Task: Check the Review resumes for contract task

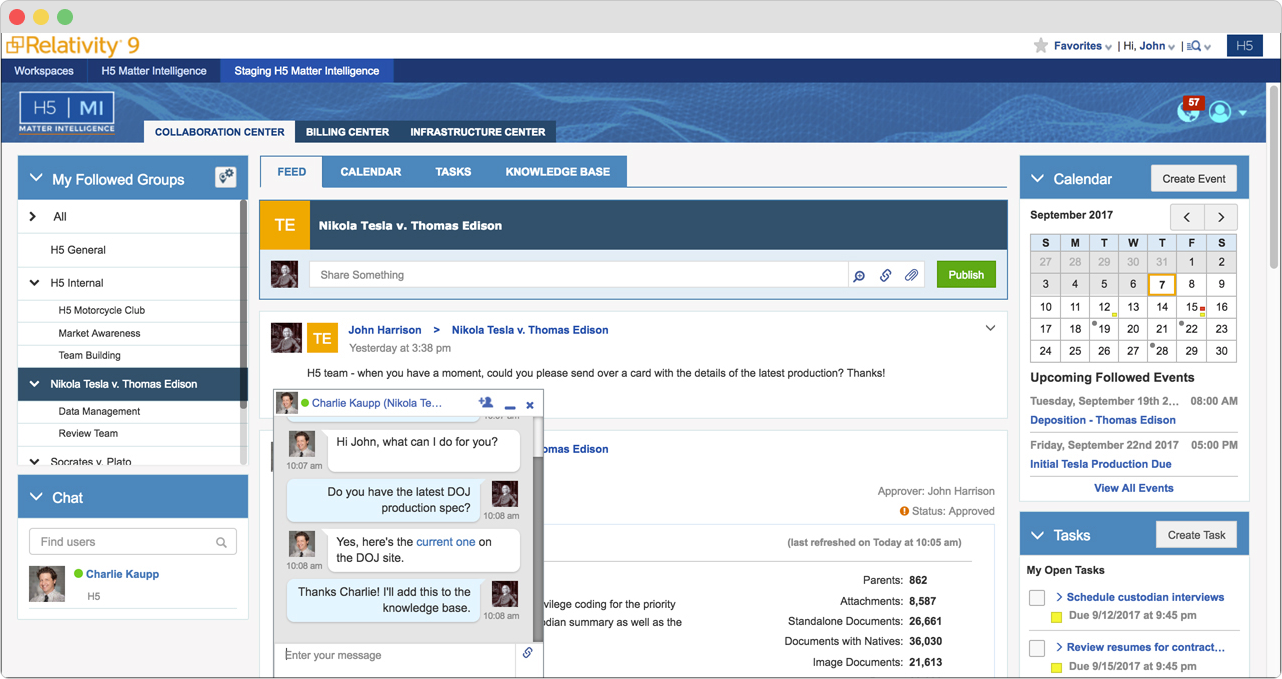Action: 1037,648
